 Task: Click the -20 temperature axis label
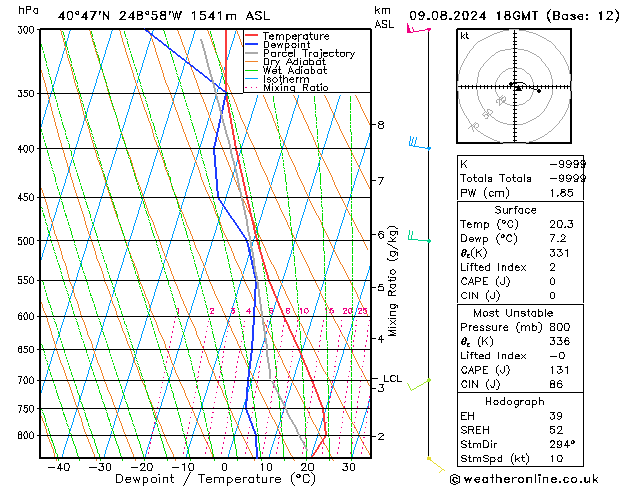tap(142, 467)
